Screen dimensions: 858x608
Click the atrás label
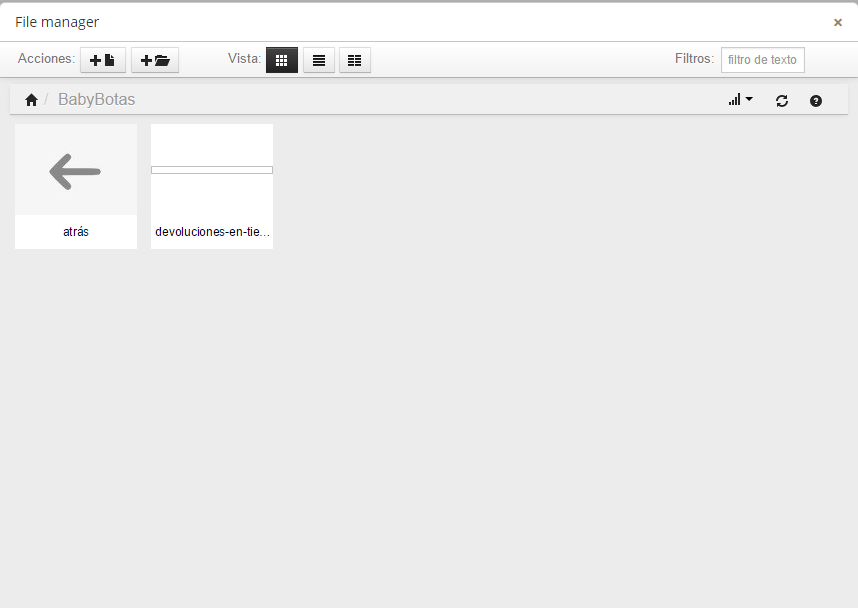76,231
